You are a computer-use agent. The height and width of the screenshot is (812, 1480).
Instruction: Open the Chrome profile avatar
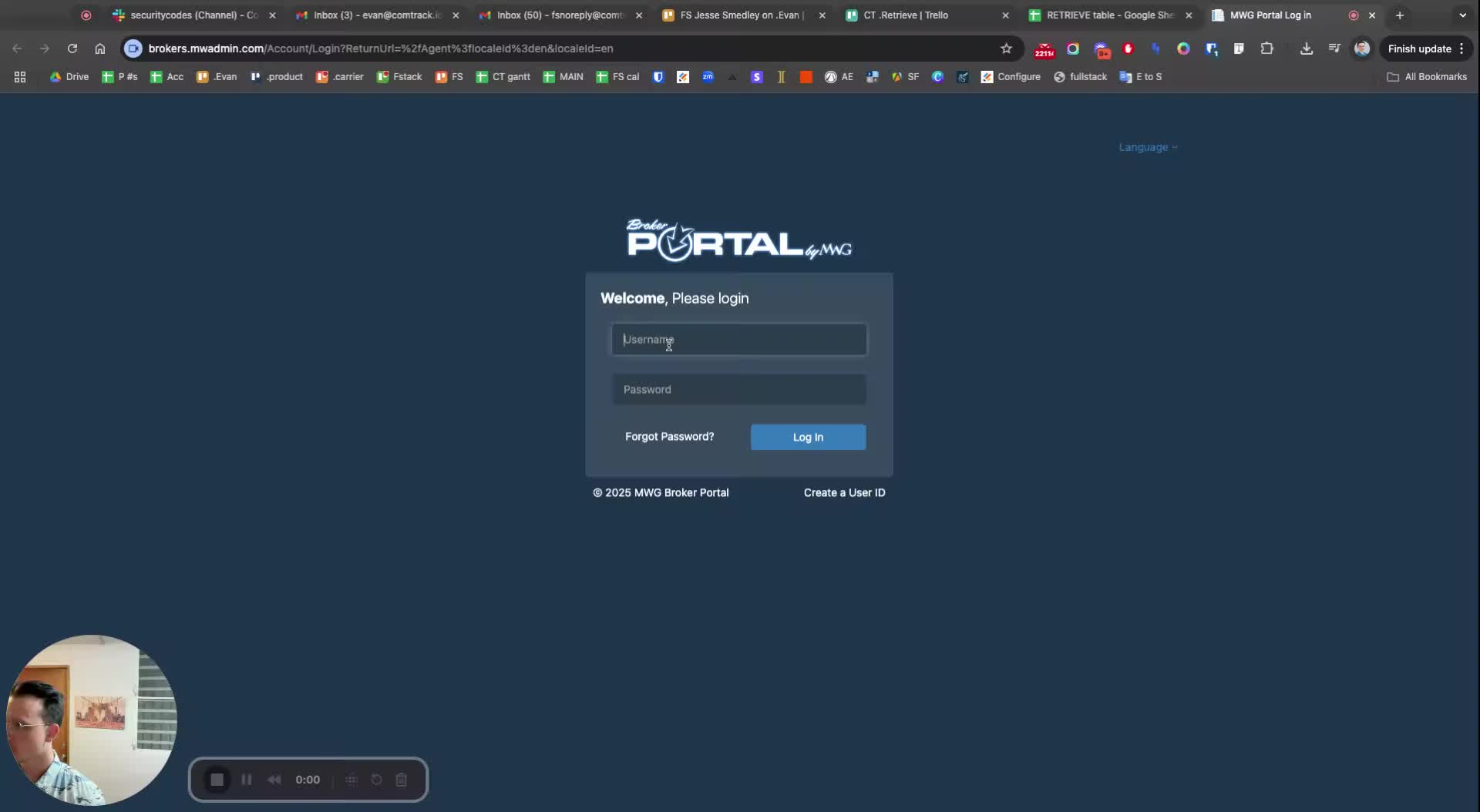(x=1362, y=49)
